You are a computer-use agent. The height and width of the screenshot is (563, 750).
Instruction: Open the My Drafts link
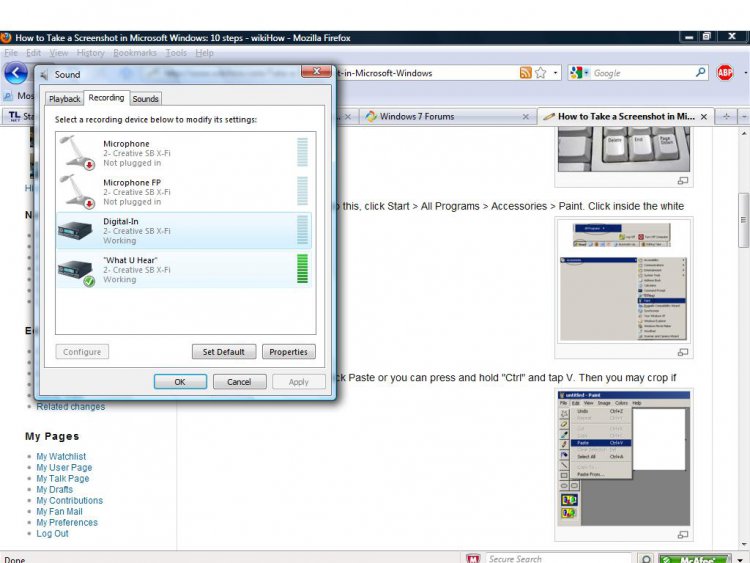(55, 489)
